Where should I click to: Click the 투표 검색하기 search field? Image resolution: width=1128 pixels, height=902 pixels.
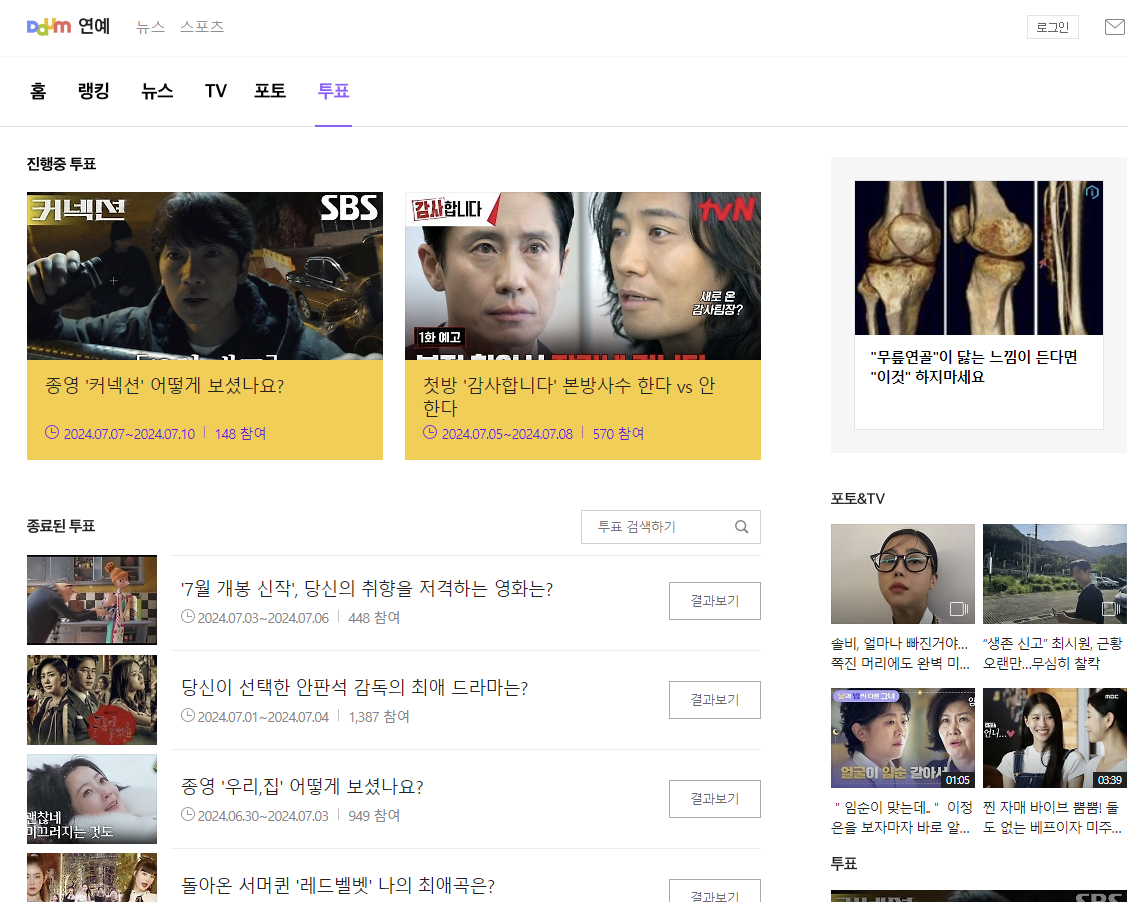tap(670, 527)
